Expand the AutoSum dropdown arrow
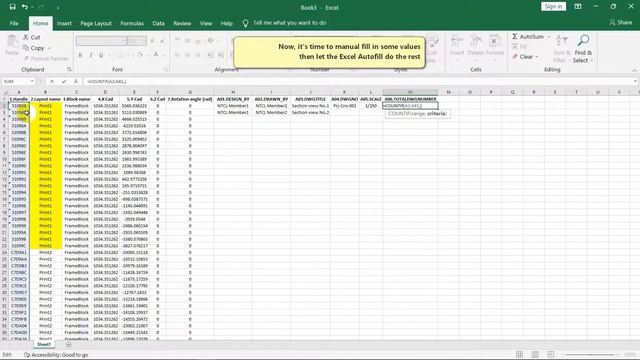Viewport: 640px width, 360px height. [549, 37]
